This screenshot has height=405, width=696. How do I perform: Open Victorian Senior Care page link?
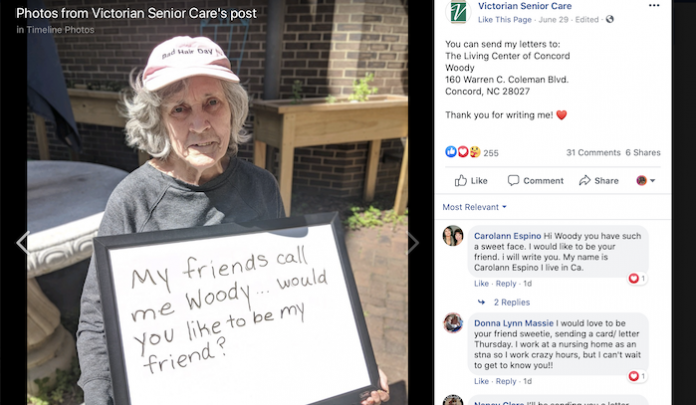525,6
